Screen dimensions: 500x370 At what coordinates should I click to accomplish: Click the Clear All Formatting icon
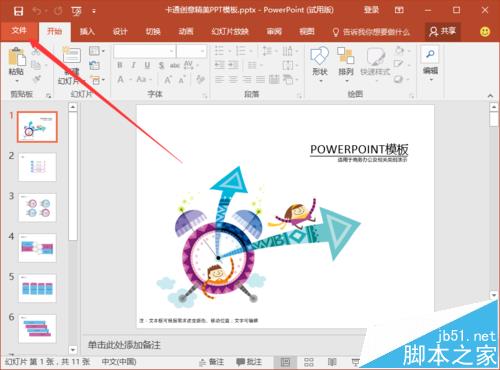pos(200,79)
